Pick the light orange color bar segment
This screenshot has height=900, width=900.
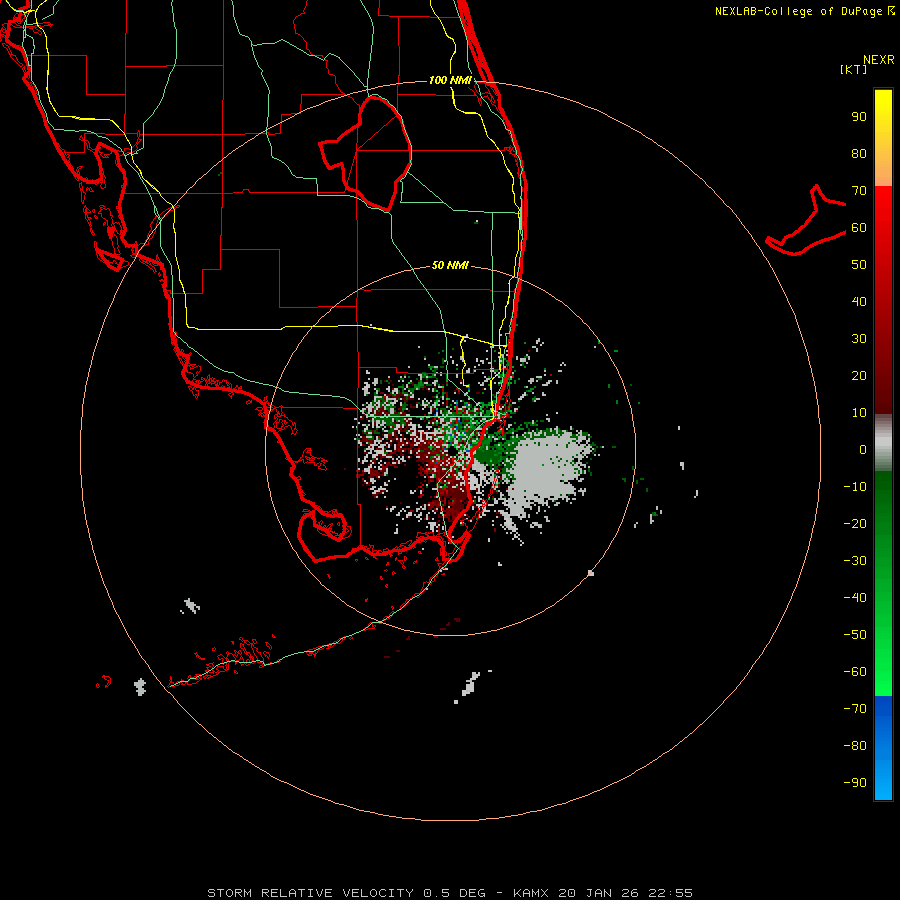[x=883, y=170]
